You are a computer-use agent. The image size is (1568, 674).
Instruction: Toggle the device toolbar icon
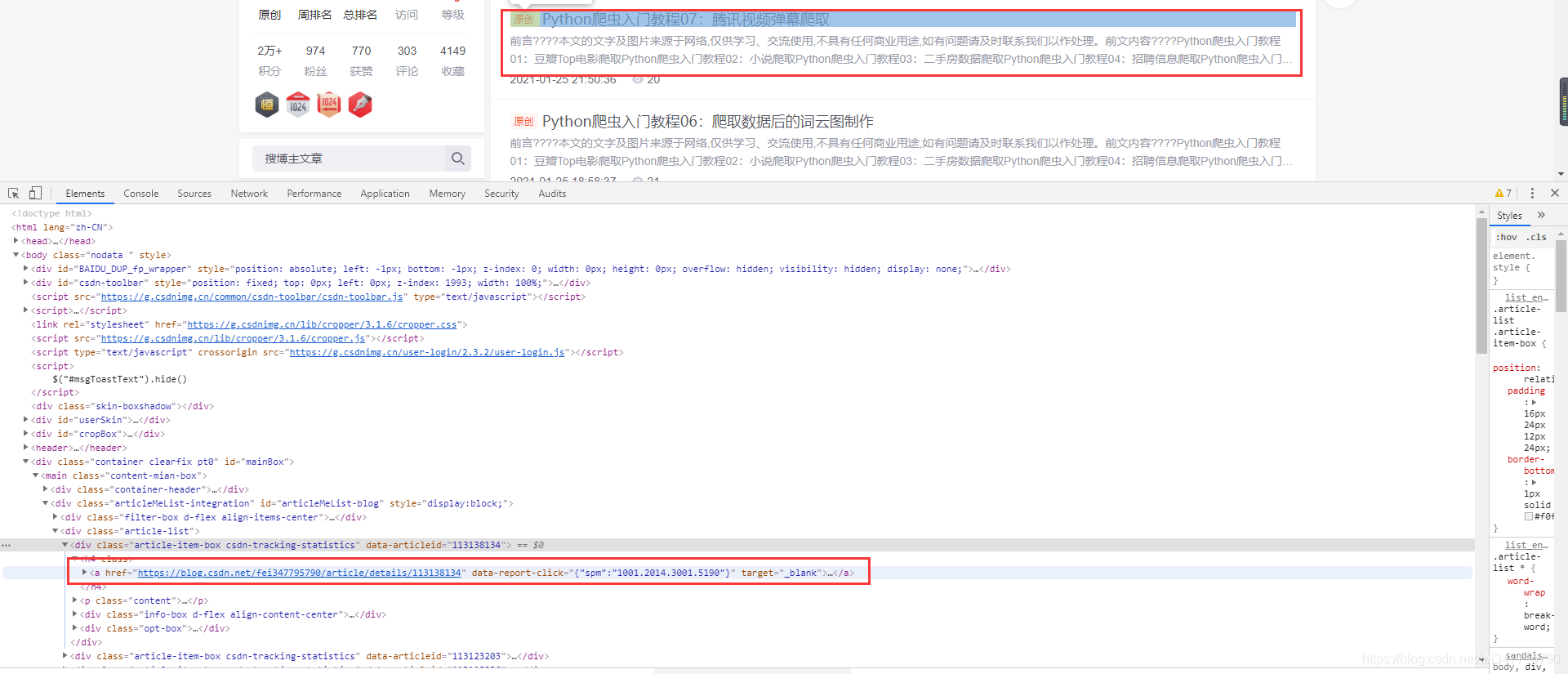35,194
